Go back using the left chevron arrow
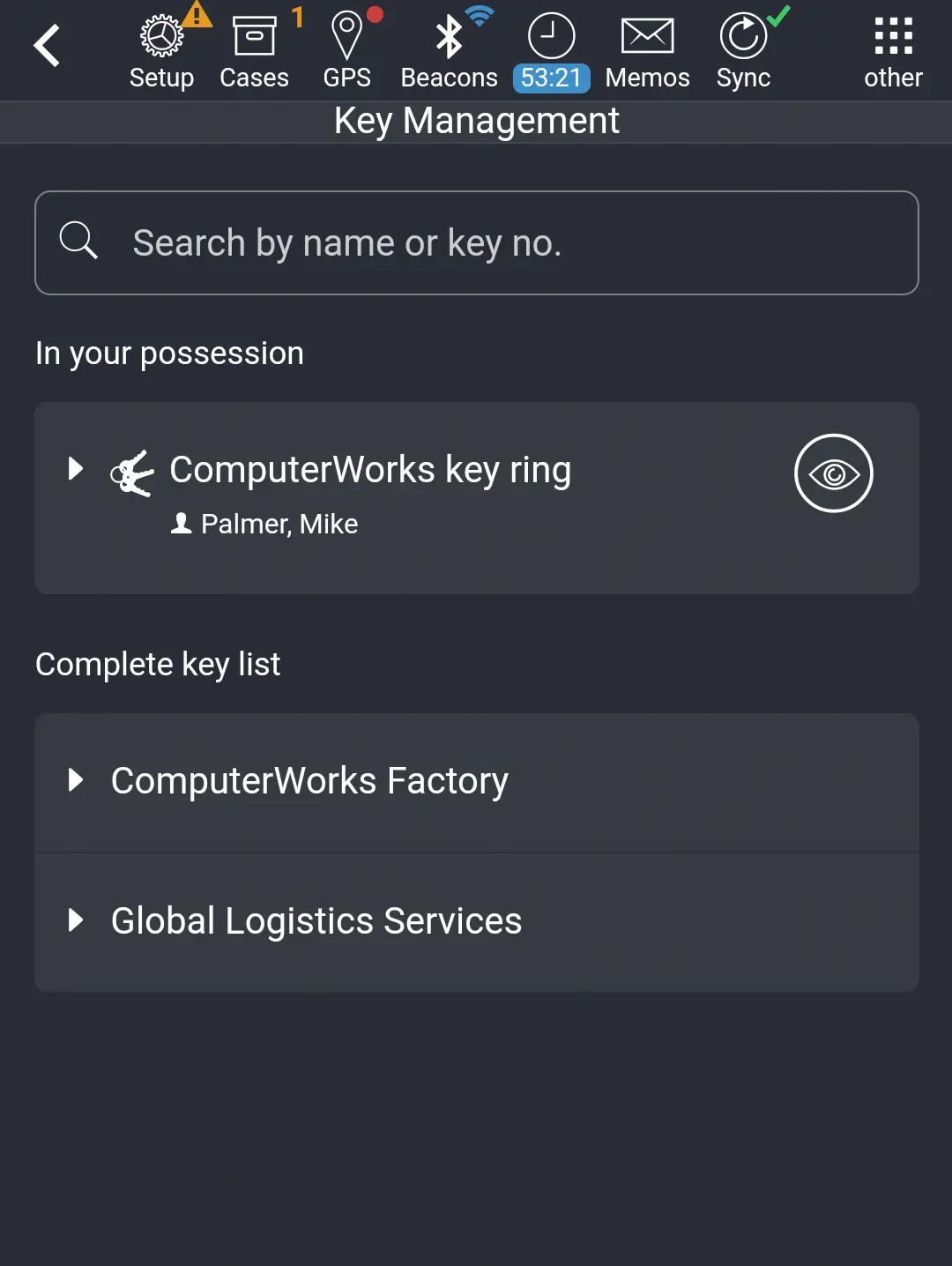The height and width of the screenshot is (1266, 952). click(x=47, y=44)
